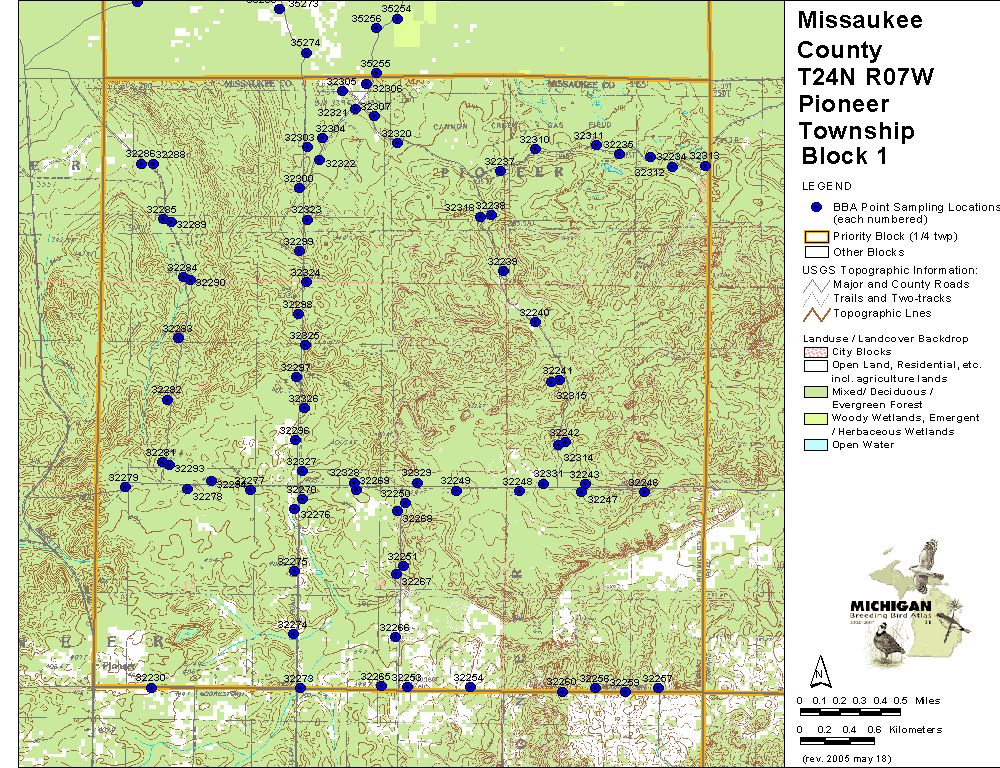1000x768 pixels.
Task: Click the north arrow compass symbol
Action: [818, 668]
